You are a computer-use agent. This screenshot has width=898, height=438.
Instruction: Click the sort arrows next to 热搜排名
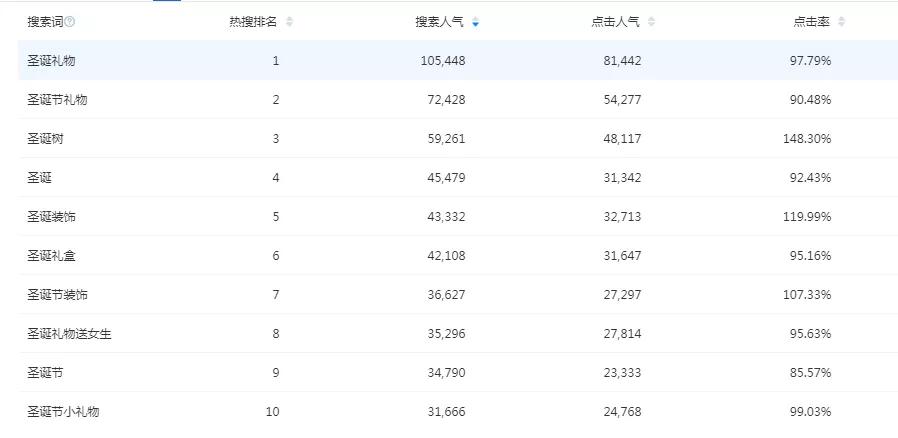pyautogui.click(x=289, y=22)
